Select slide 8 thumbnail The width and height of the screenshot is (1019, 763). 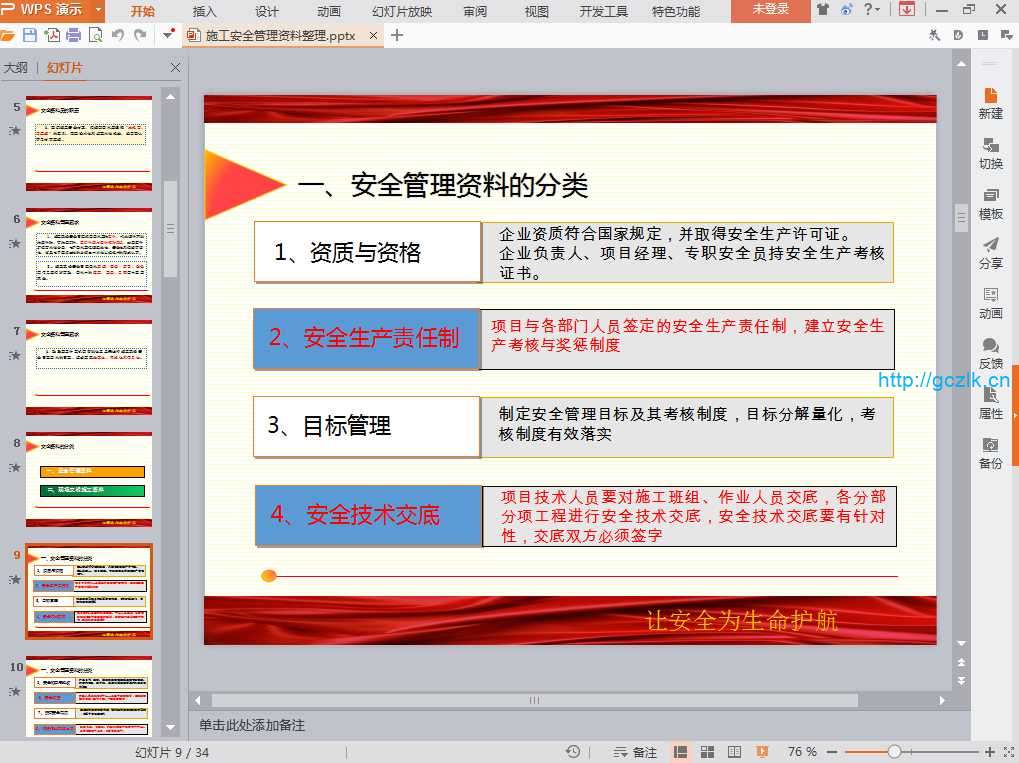pyautogui.click(x=89, y=480)
